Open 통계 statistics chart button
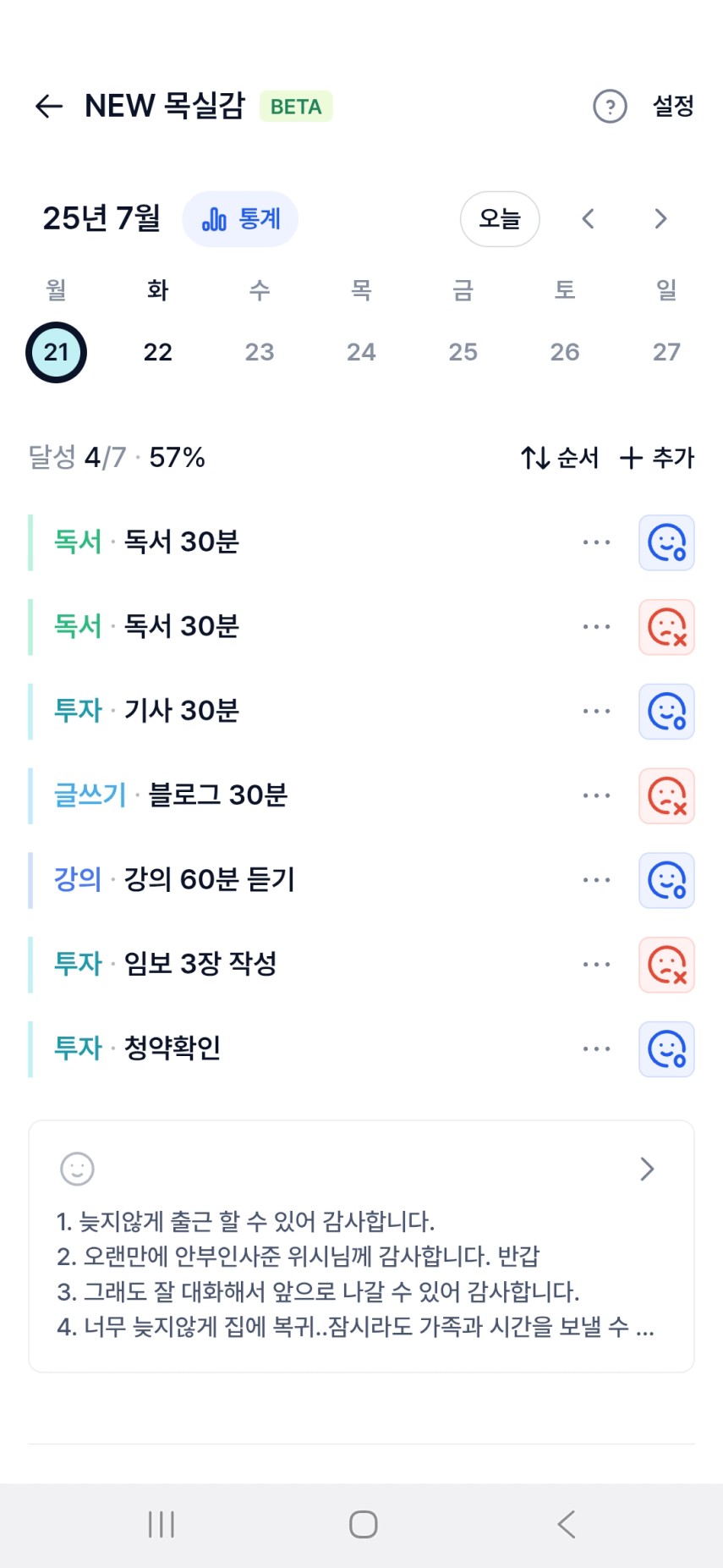This screenshot has width=723, height=1568. coord(240,219)
